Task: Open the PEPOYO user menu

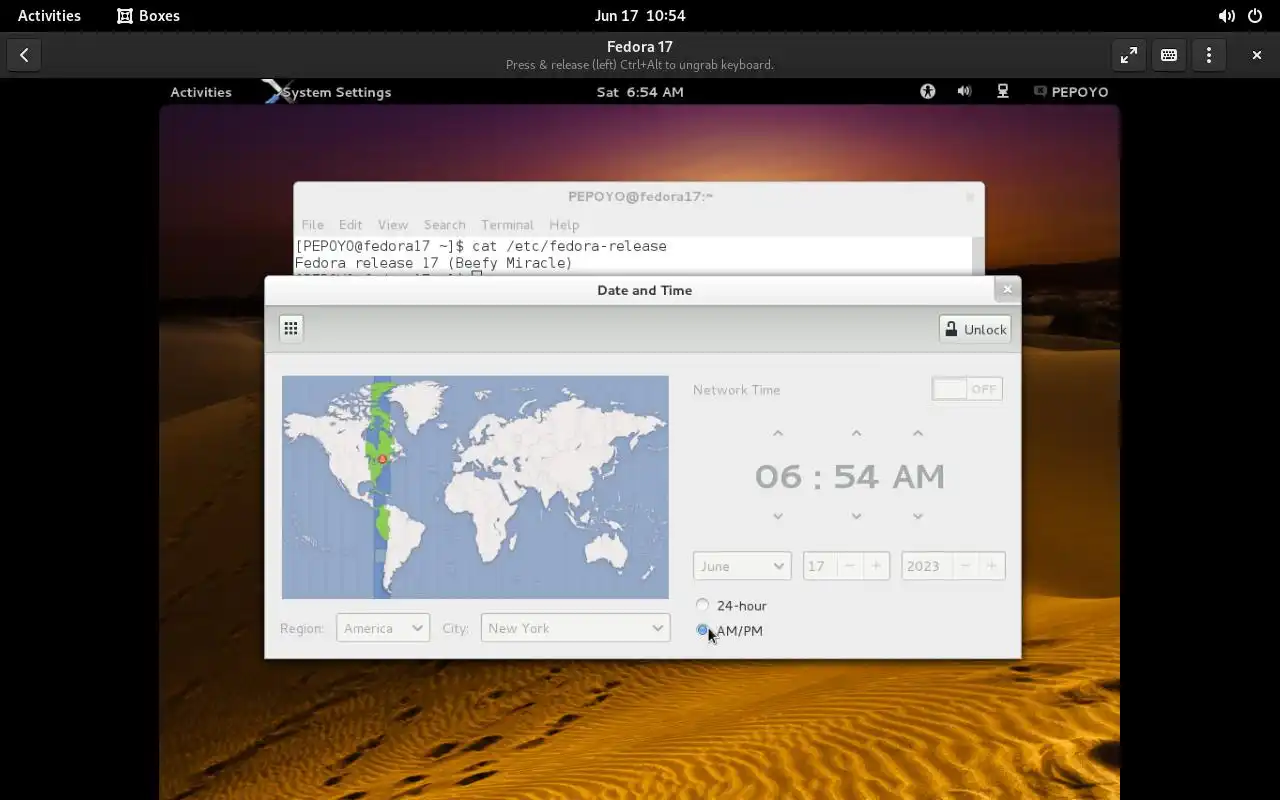Action: [1071, 91]
